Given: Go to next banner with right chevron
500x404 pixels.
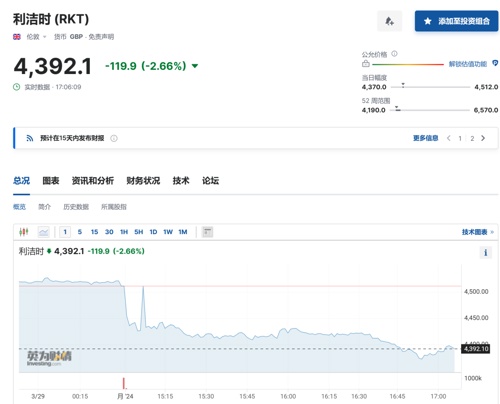Looking at the screenshot, I should tap(483, 138).
